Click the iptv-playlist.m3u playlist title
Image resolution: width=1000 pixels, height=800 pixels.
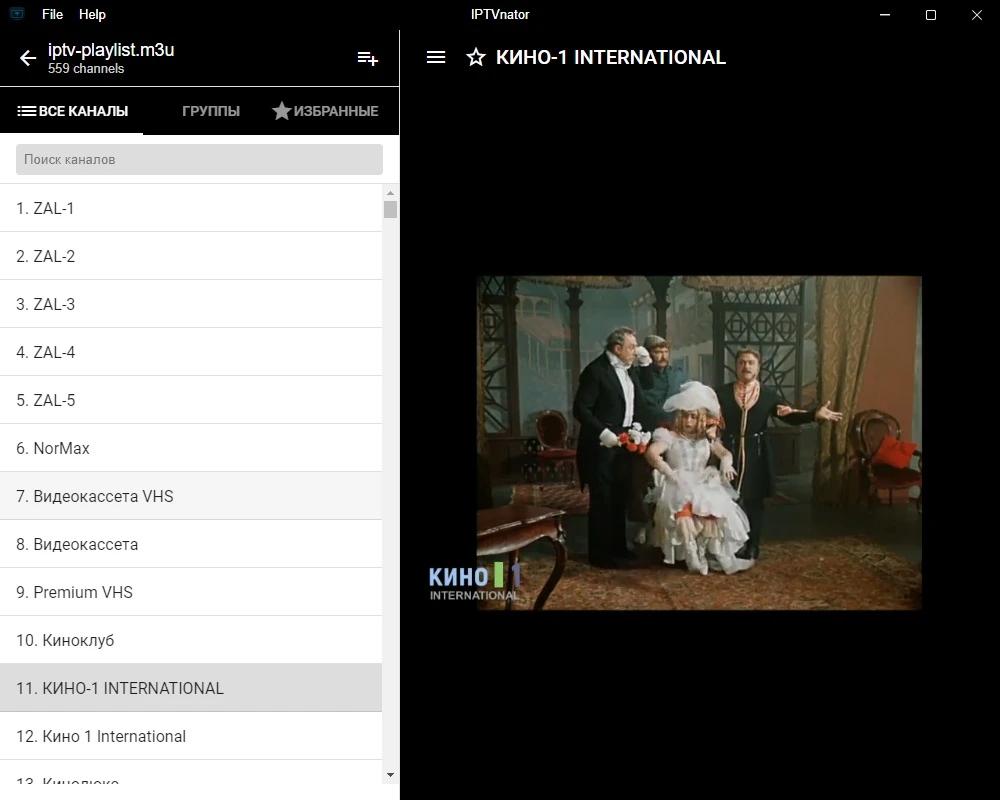point(111,50)
